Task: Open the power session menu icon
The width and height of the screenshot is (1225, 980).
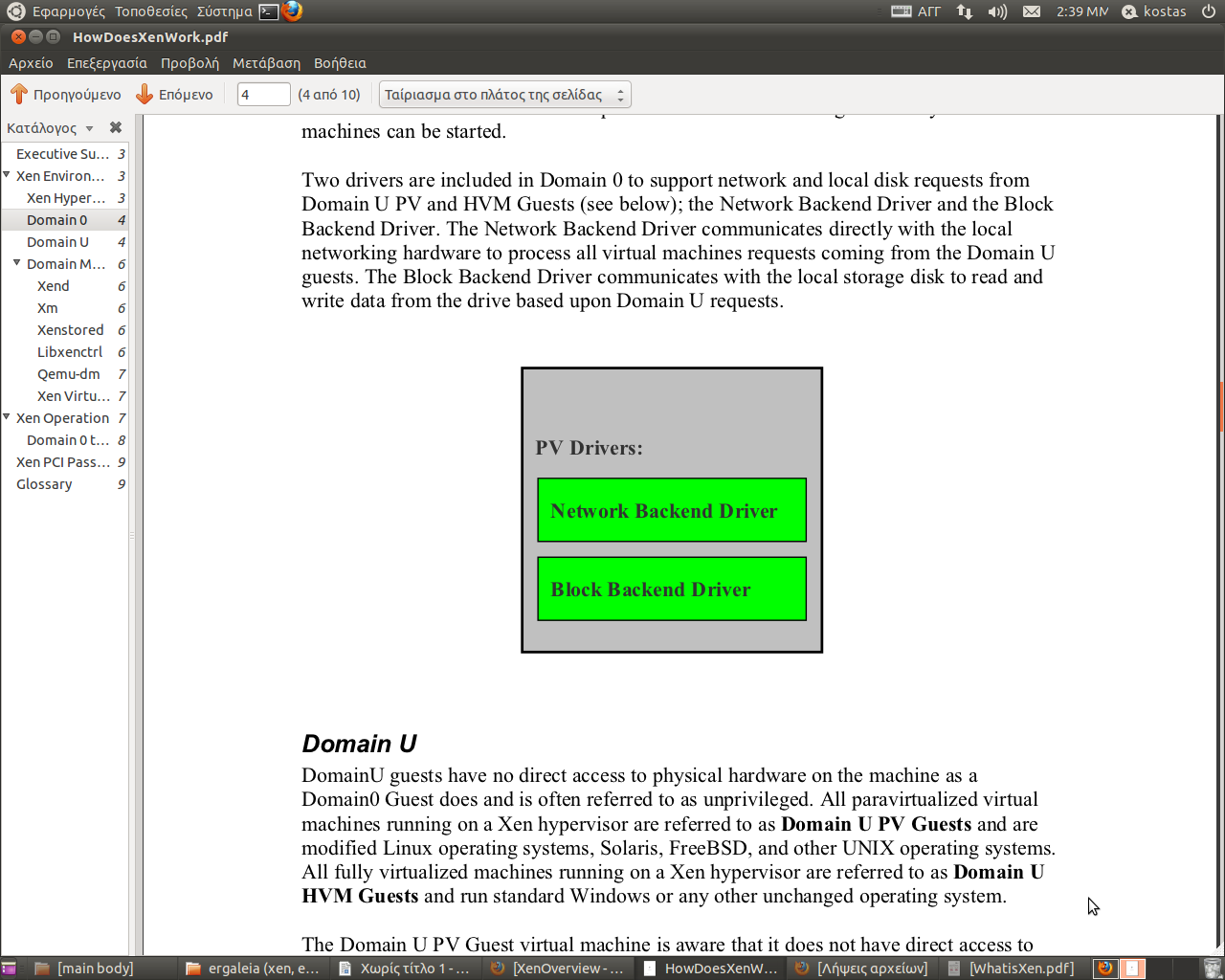Action: coord(1209,11)
